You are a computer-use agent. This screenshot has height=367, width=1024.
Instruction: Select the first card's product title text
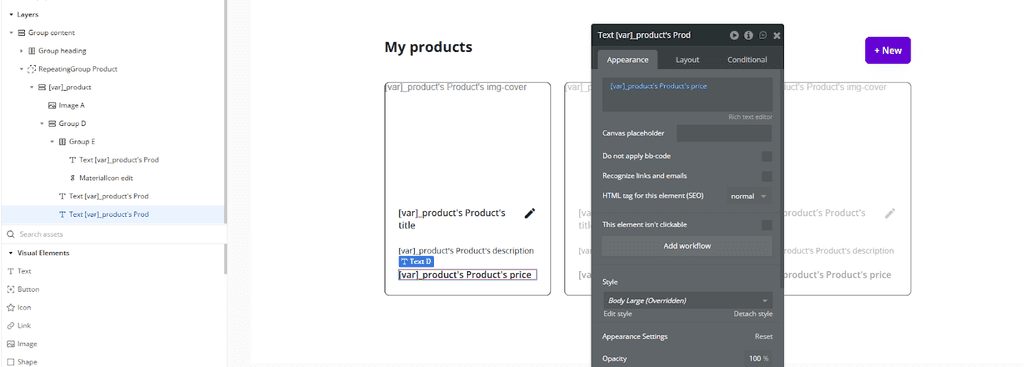[452, 219]
